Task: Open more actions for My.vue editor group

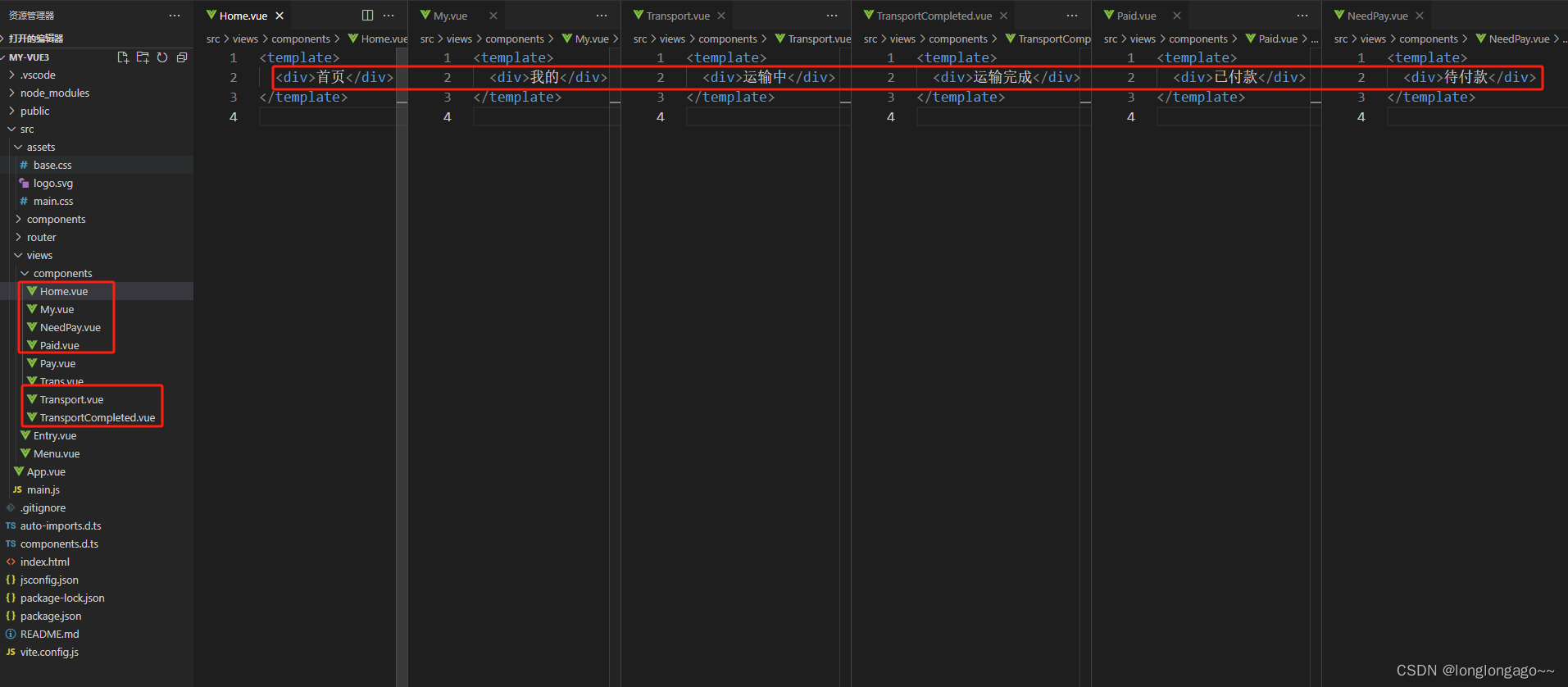Action: tap(602, 16)
